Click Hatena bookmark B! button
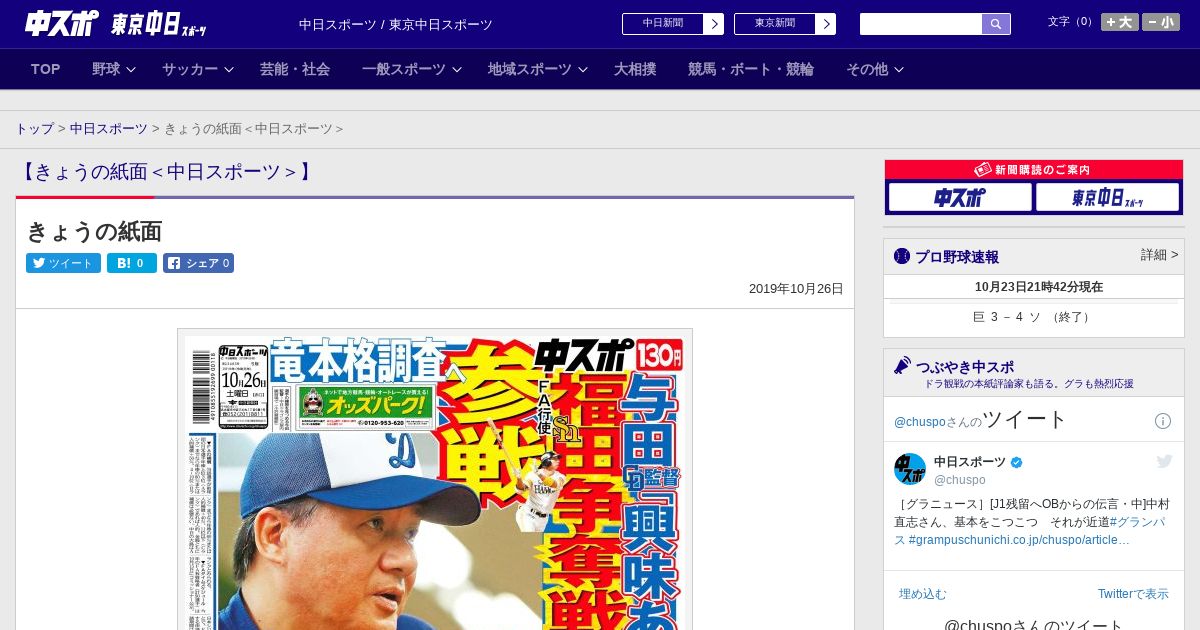This screenshot has width=1200, height=630. point(132,263)
